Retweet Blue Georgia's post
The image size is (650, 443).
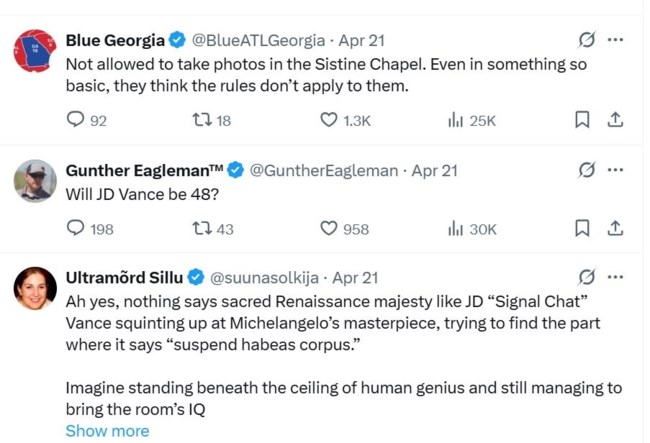click(200, 120)
